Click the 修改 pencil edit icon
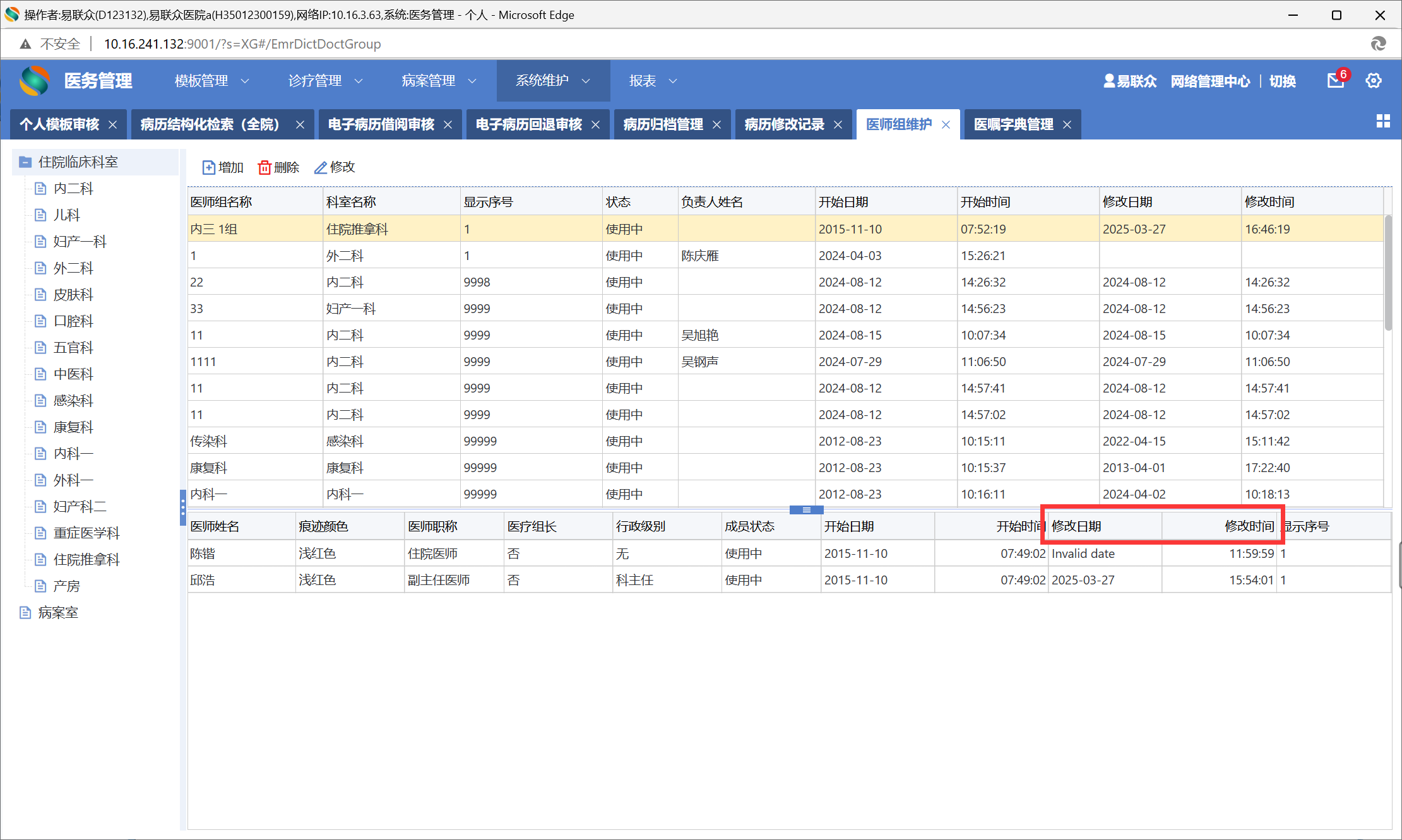The width and height of the screenshot is (1402, 840). click(321, 167)
